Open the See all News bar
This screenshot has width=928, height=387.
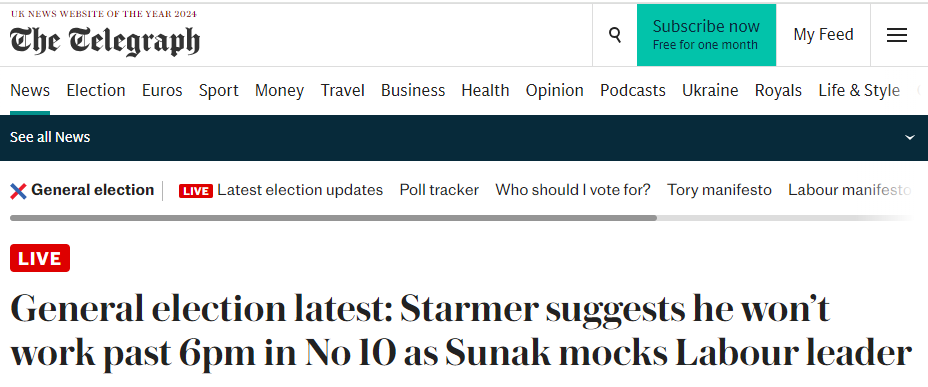[464, 137]
